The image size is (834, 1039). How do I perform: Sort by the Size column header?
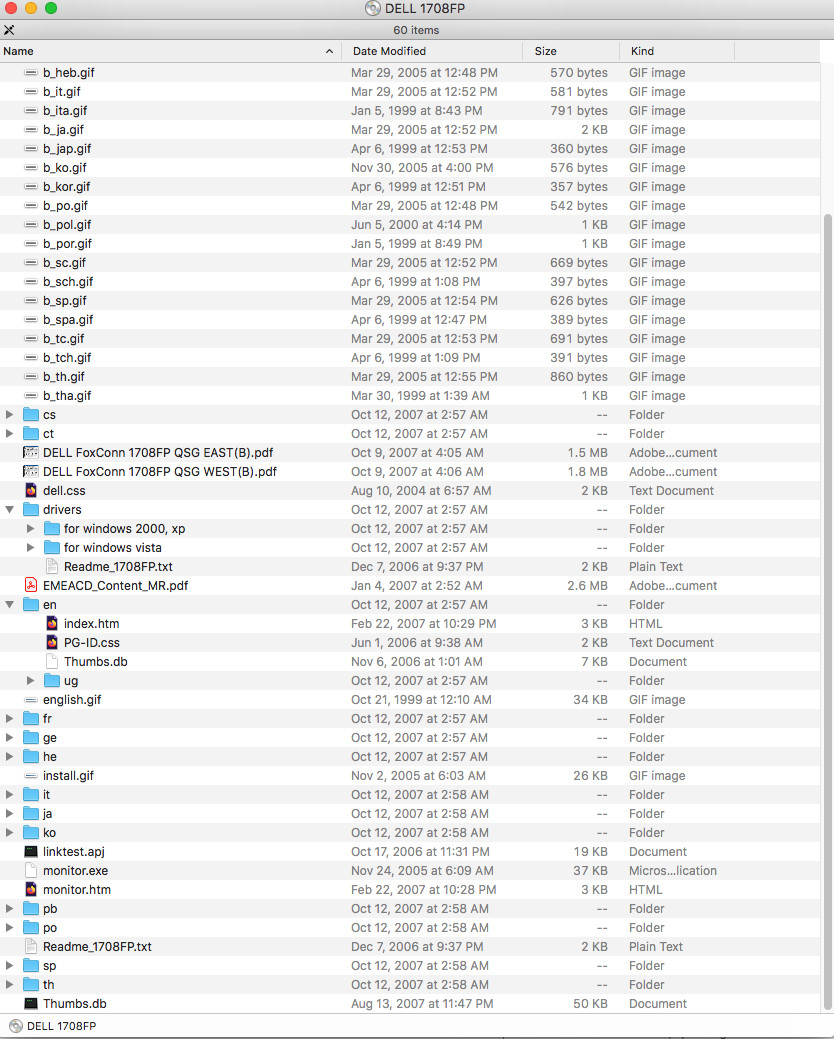[x=571, y=51]
